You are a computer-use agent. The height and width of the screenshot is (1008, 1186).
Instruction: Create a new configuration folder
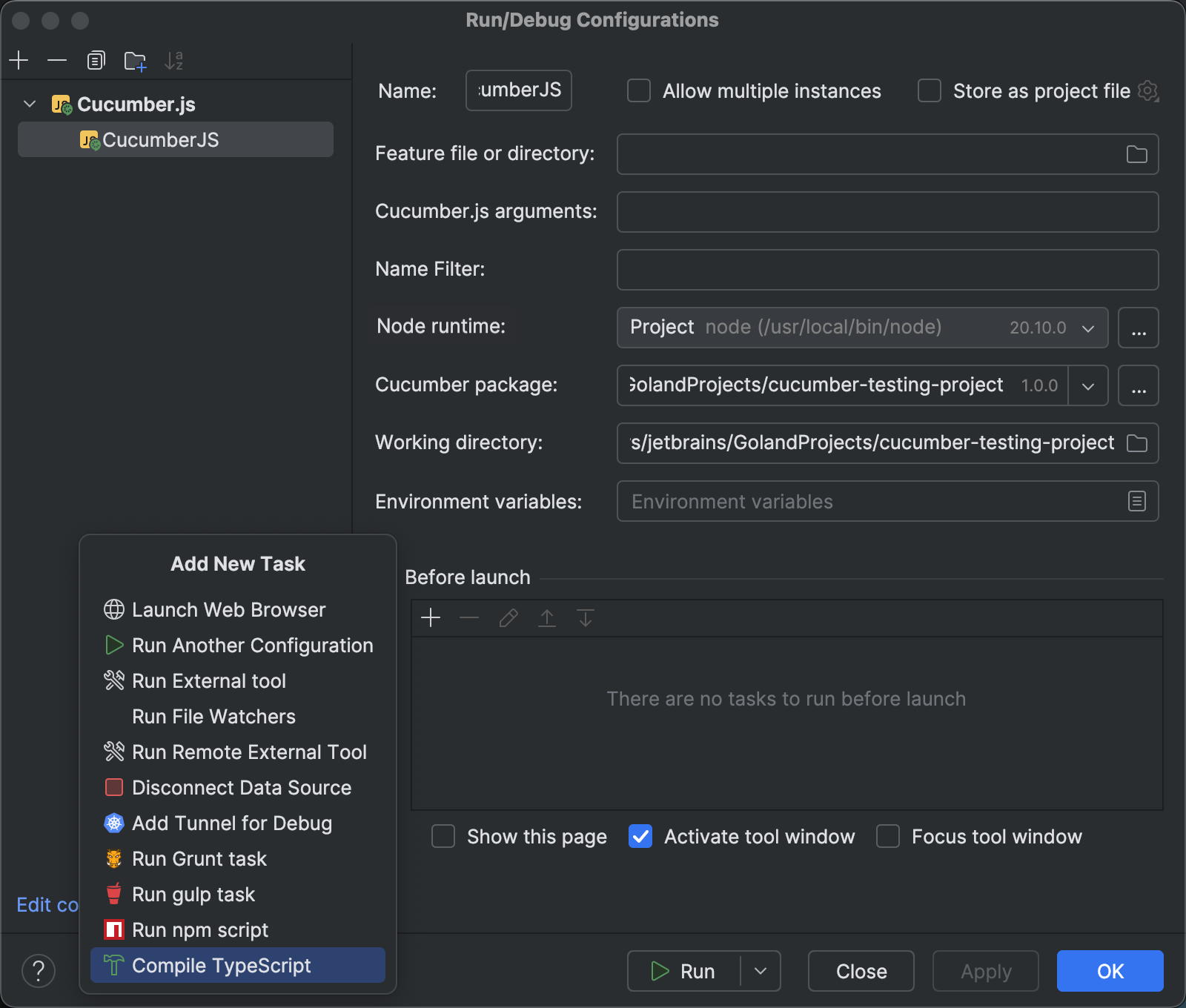[135, 61]
